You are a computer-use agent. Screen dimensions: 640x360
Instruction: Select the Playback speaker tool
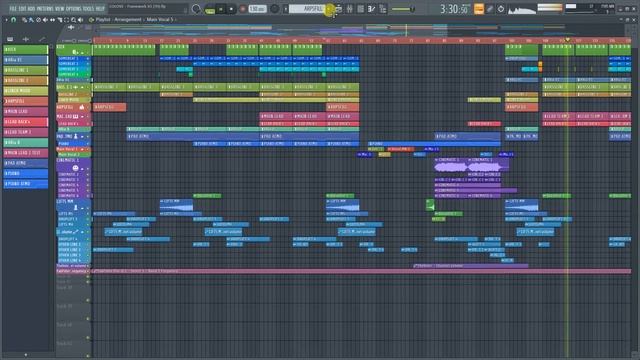pos(80,20)
